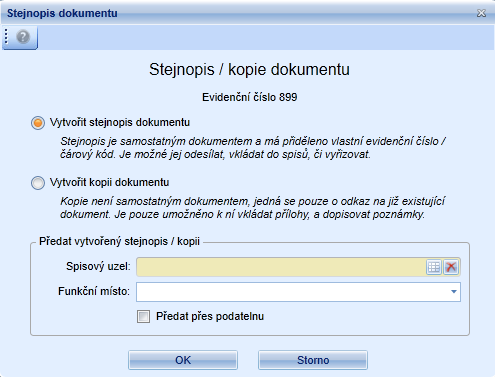Close the Stejnopis dokumentu dialog

point(481,13)
